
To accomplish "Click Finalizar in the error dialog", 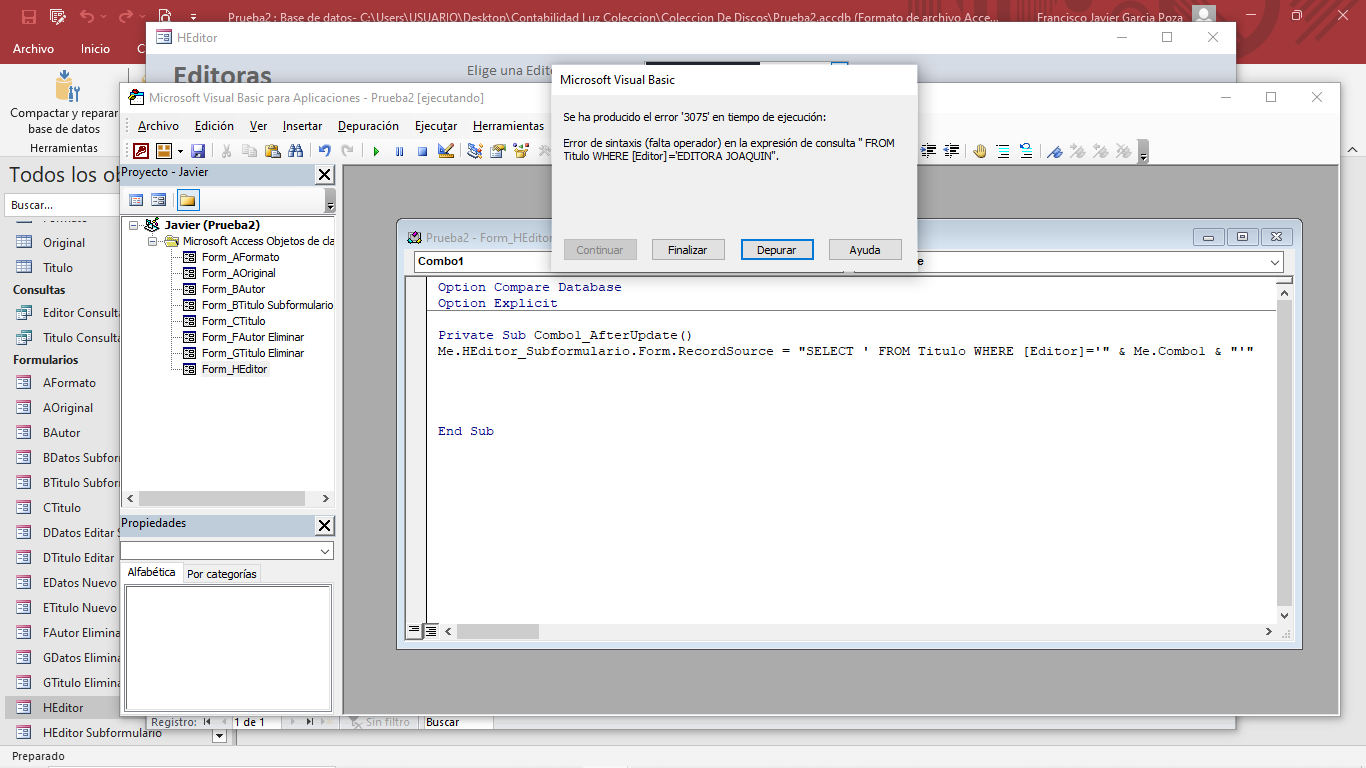I will click(x=688, y=249).
